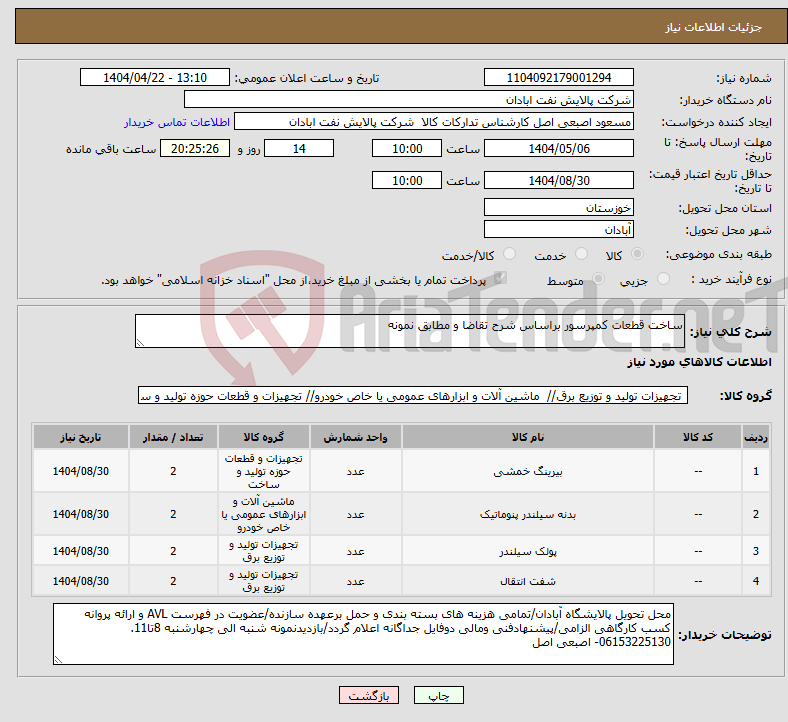Click the بازگشت back button
This screenshot has width=788, height=722.
369,695
